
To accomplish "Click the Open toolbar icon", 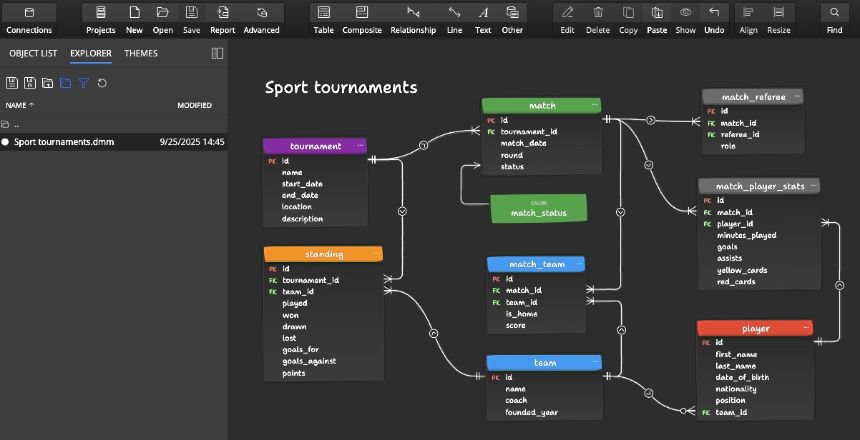I will (x=162, y=20).
